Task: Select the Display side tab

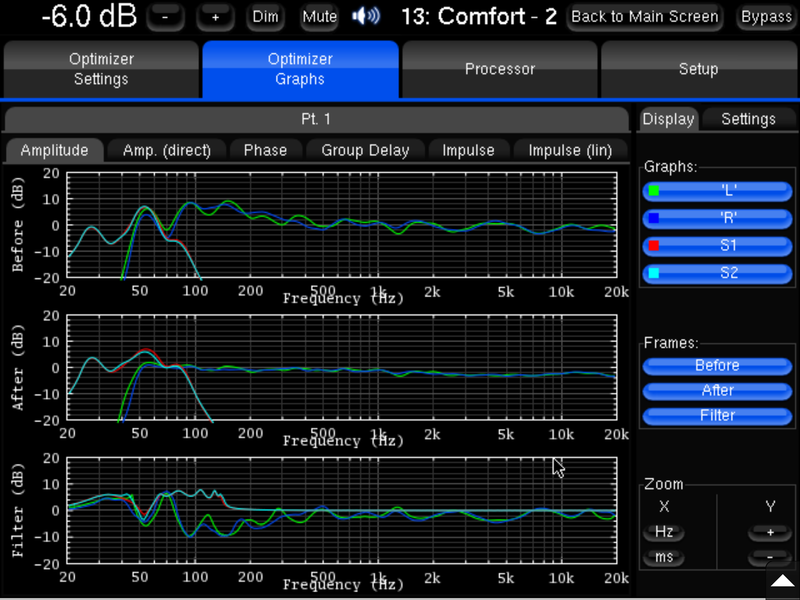Action: pyautogui.click(x=668, y=119)
